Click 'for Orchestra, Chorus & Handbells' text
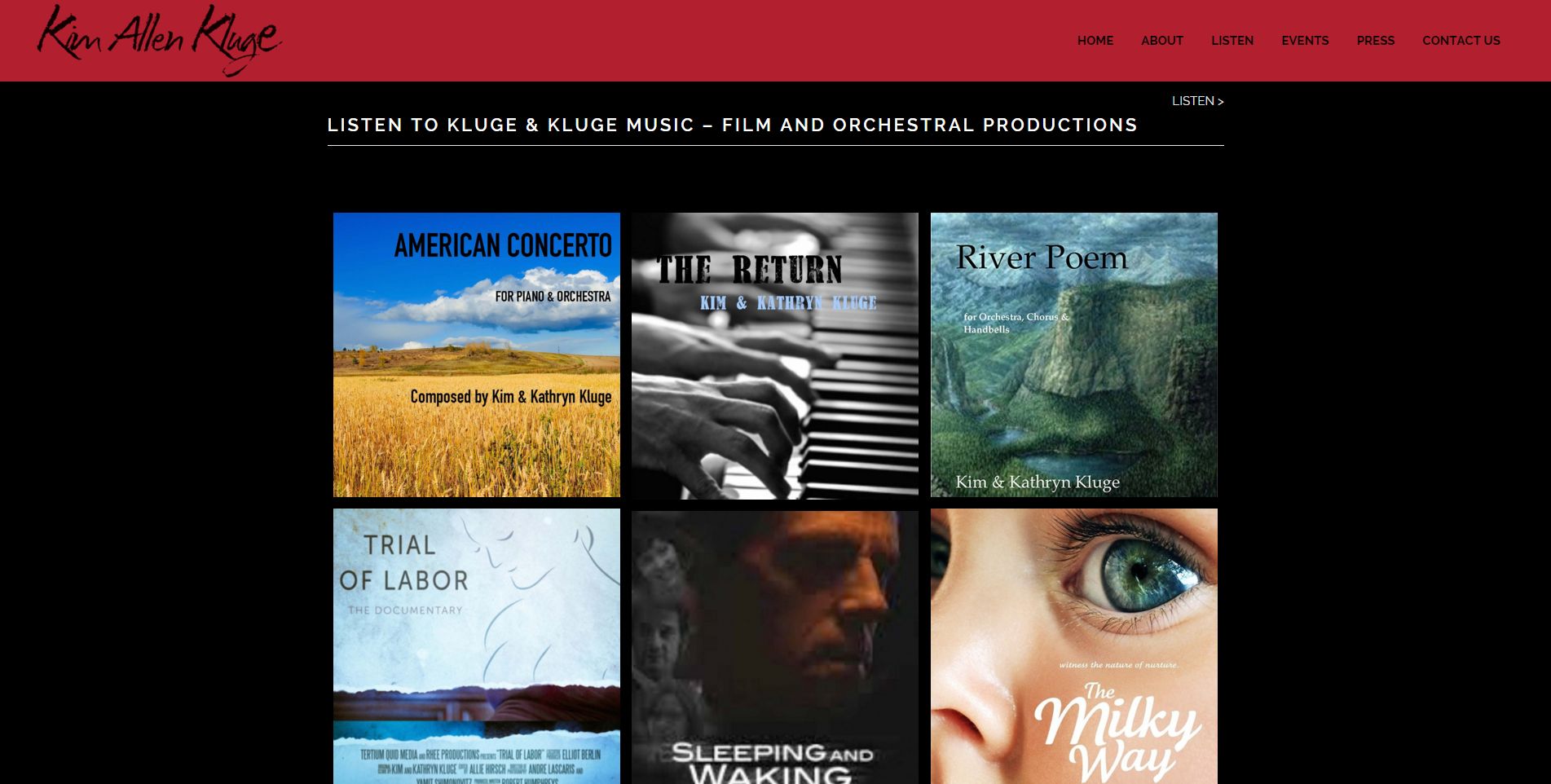Viewport: 1551px width, 784px height. (x=1016, y=323)
